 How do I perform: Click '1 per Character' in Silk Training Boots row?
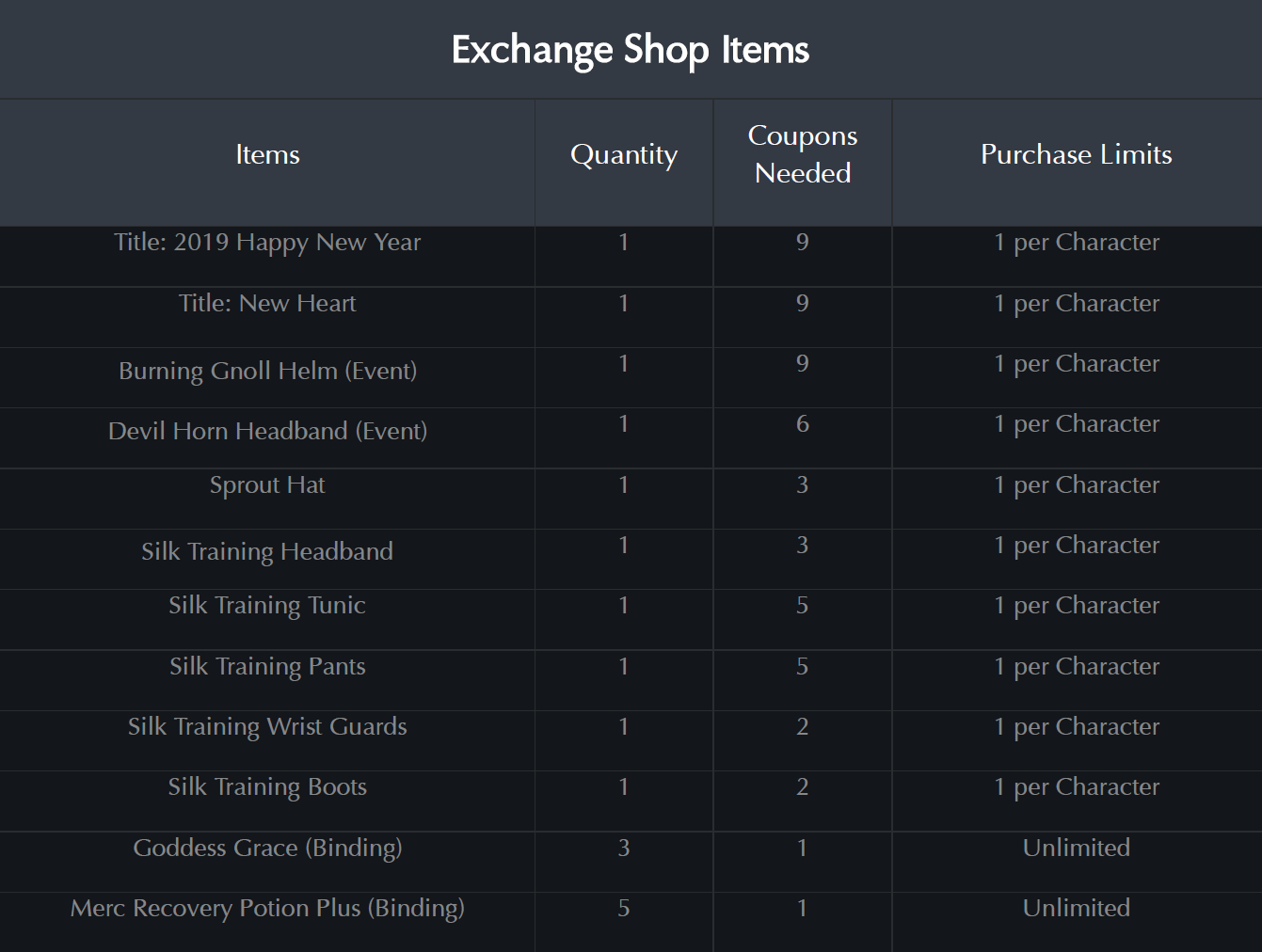point(1077,787)
